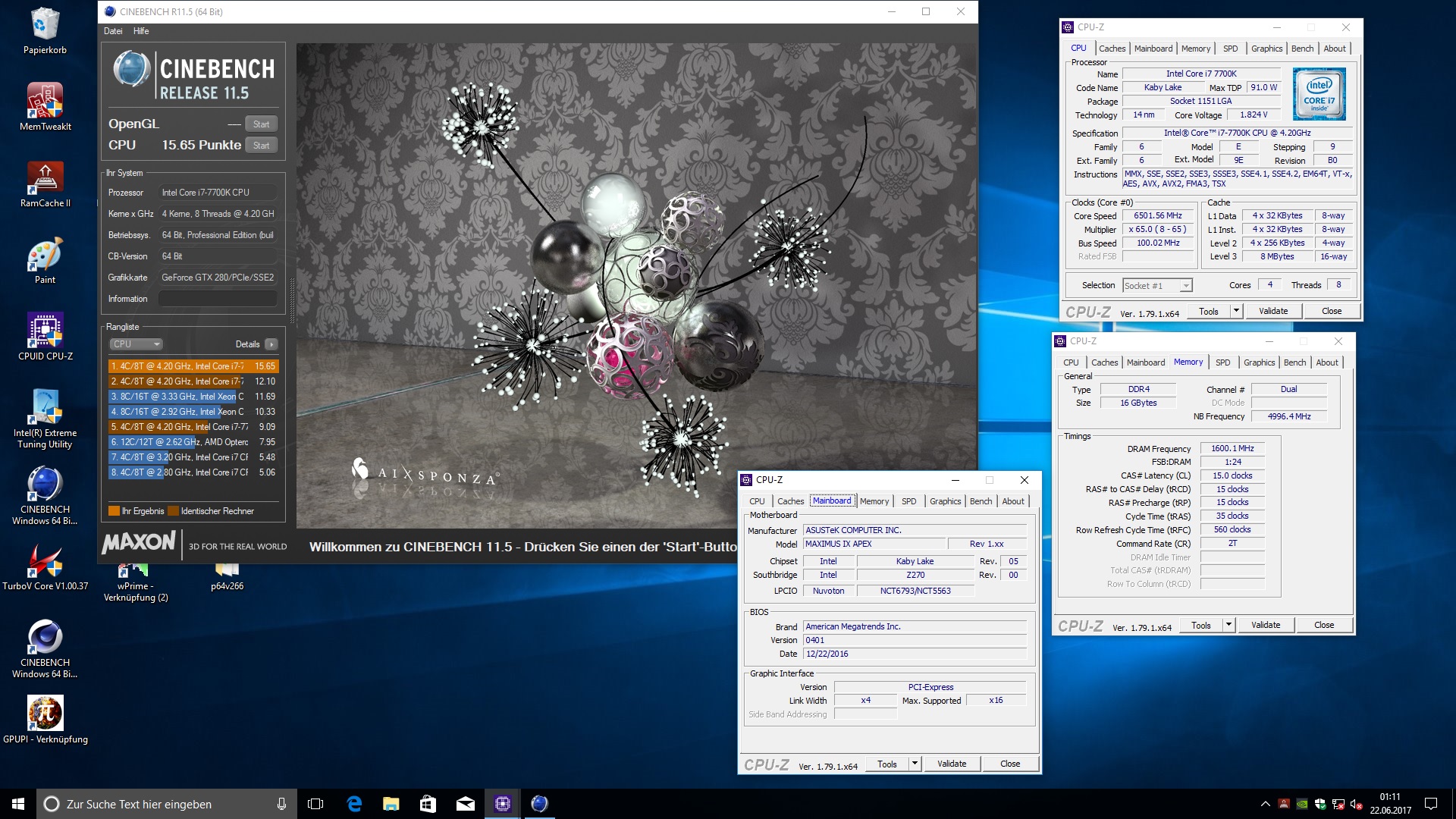
Task: Switch to Caches tab in top CPU-Z window
Action: click(1112, 49)
